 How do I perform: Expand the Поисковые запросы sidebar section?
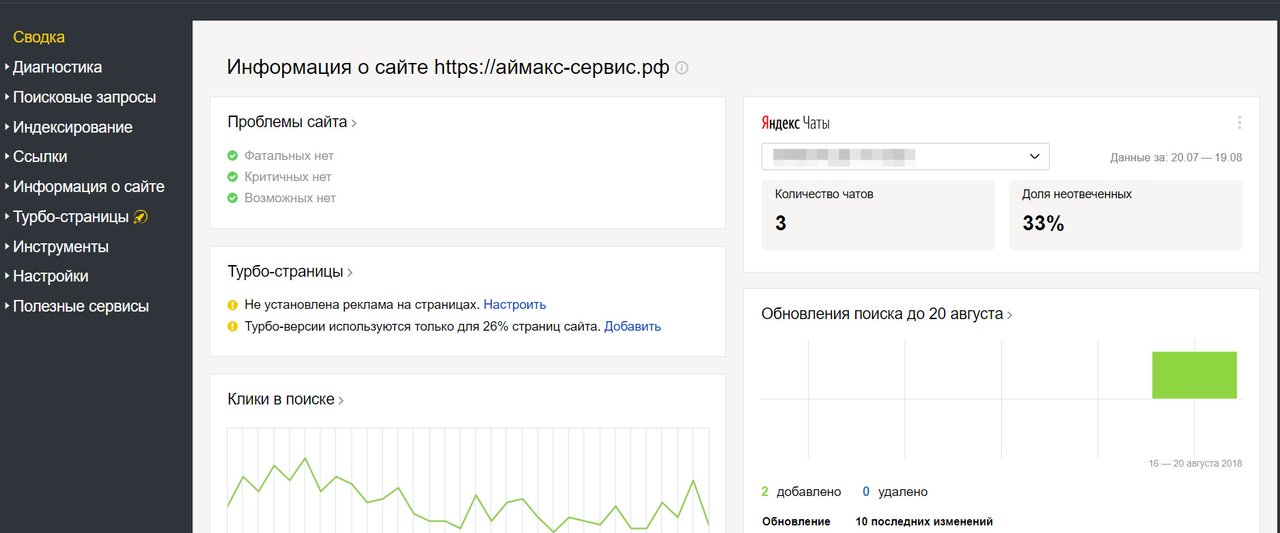point(84,97)
